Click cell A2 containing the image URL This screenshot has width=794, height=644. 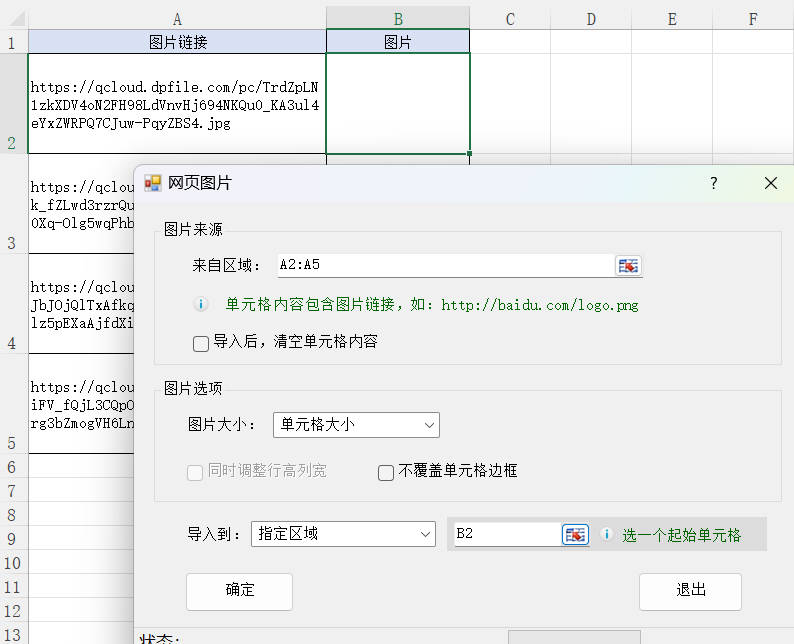177,105
